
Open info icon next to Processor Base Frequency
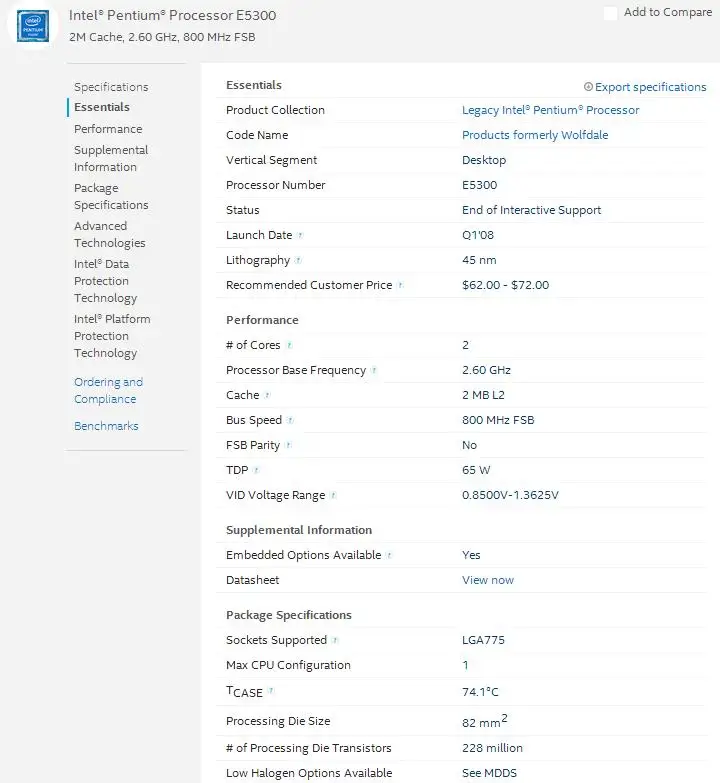click(374, 370)
